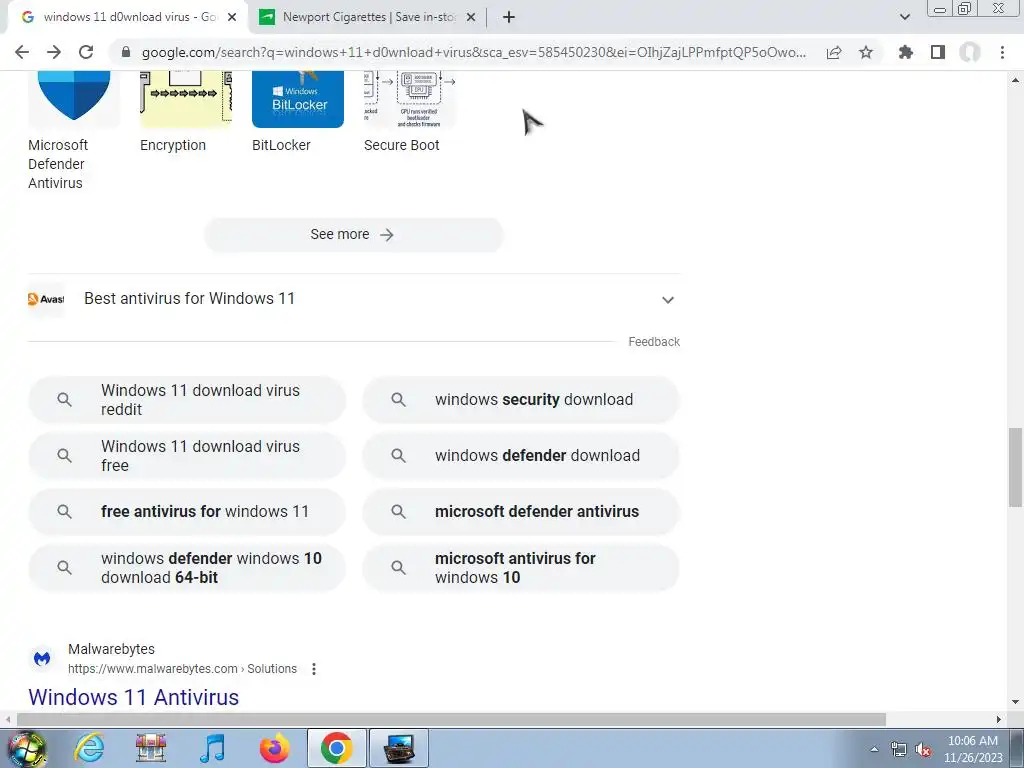Switch to Chrome in the taskbar
Image resolution: width=1024 pixels, height=768 pixels.
click(336, 748)
